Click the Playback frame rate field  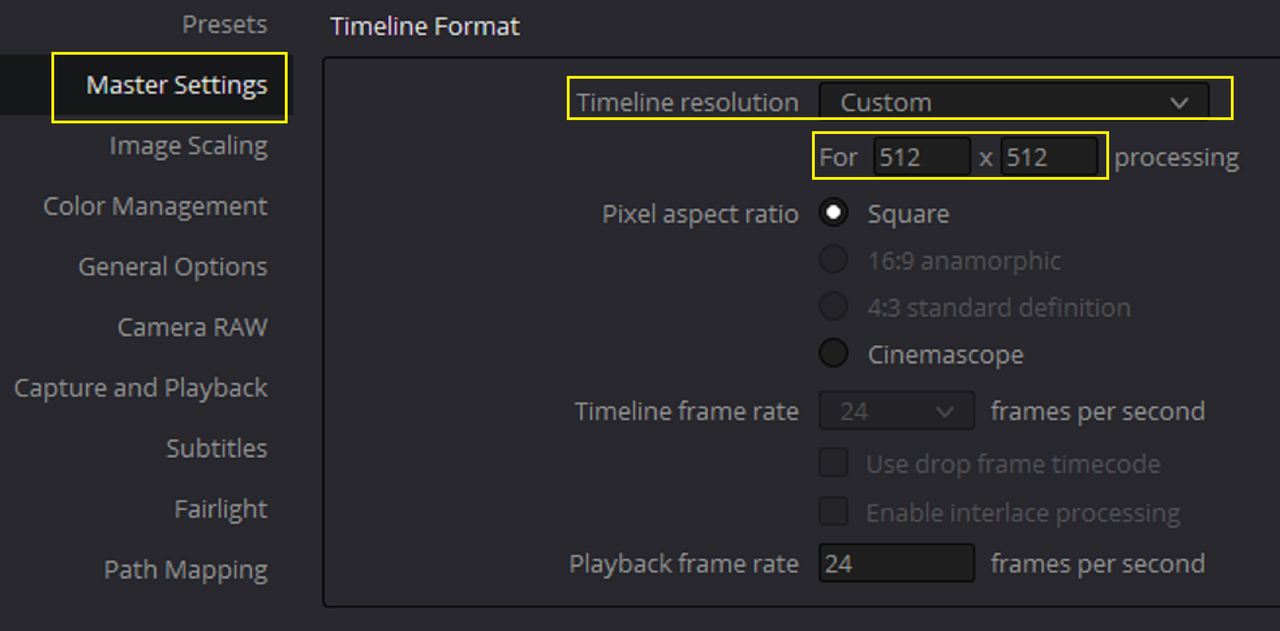click(x=896, y=563)
